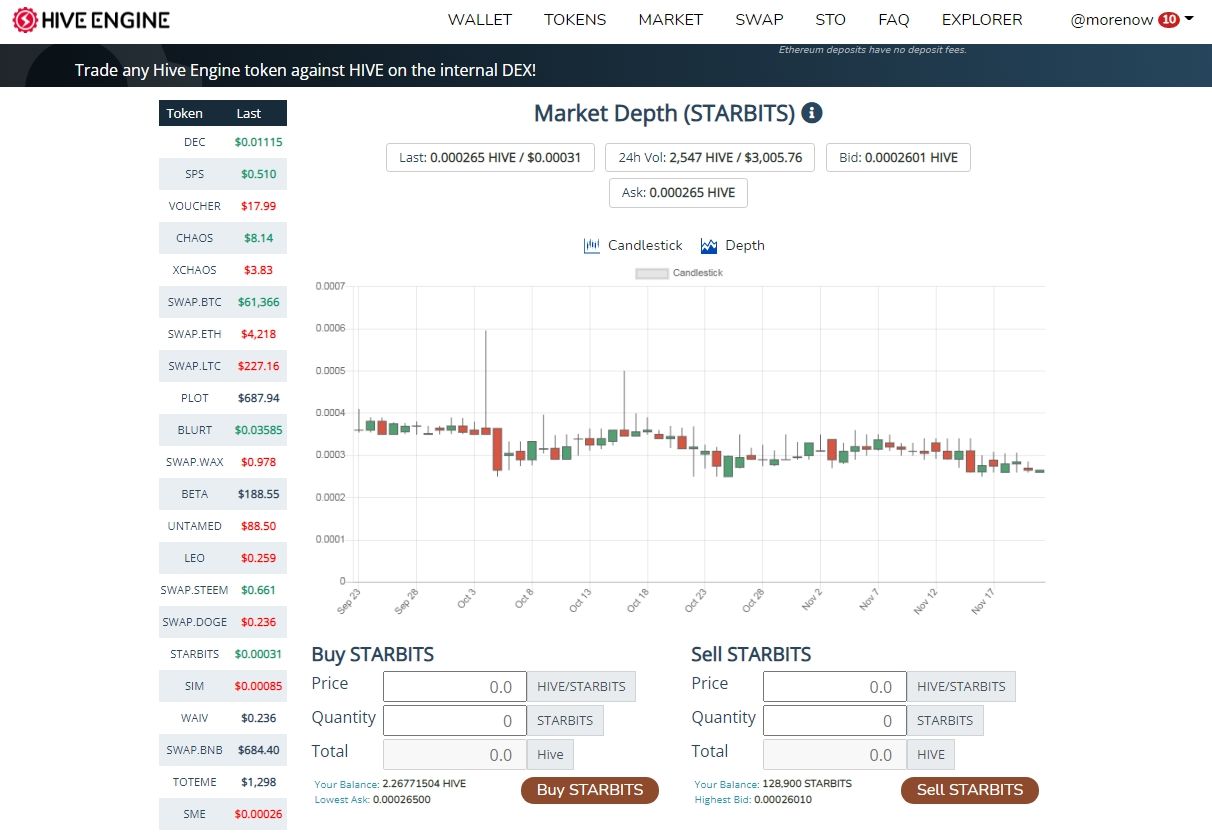
Task: Click the Bid 0.0002601 HIVE box
Action: pos(898,158)
